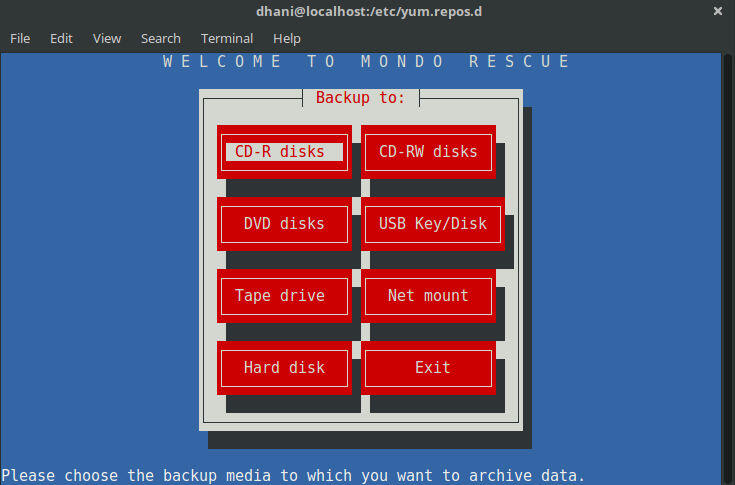This screenshot has height=485, width=735.
Task: Click the 'WELCOME TO MONDO RESCUE' heading
Action: (x=366, y=61)
